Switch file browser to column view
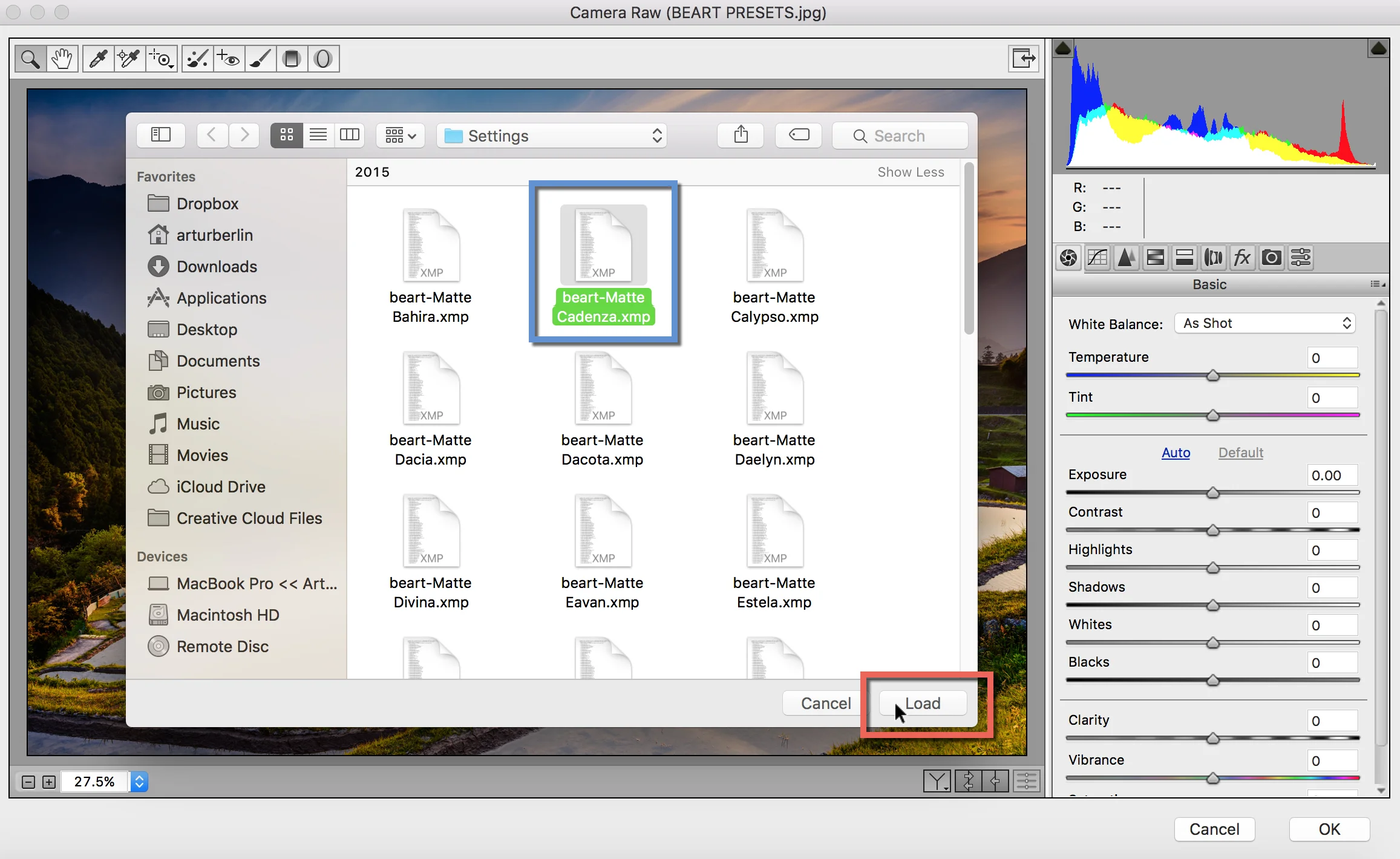Screen dimensions: 1400x859 pos(350,135)
